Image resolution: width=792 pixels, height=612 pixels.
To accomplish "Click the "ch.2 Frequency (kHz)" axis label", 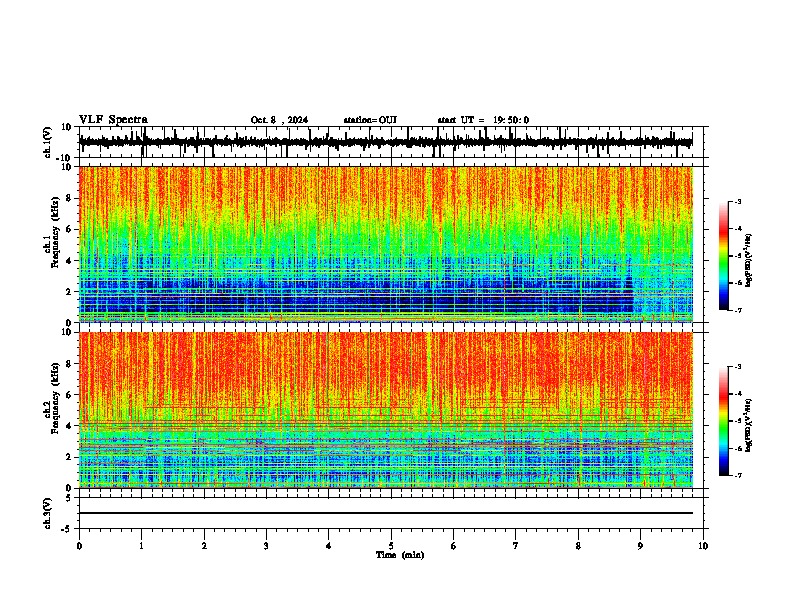I will point(51,398).
